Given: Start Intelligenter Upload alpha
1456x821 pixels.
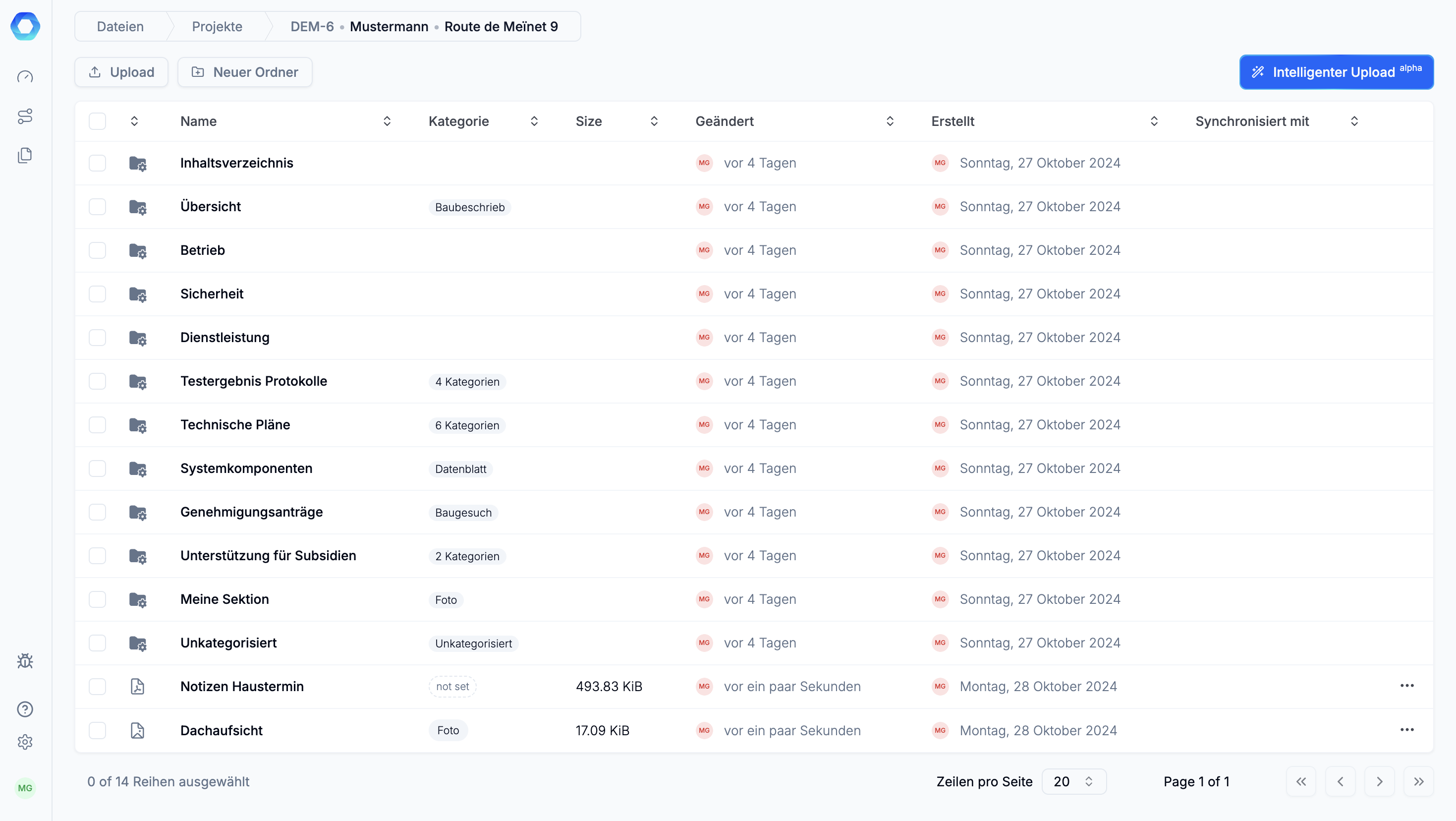Looking at the screenshot, I should (x=1337, y=72).
